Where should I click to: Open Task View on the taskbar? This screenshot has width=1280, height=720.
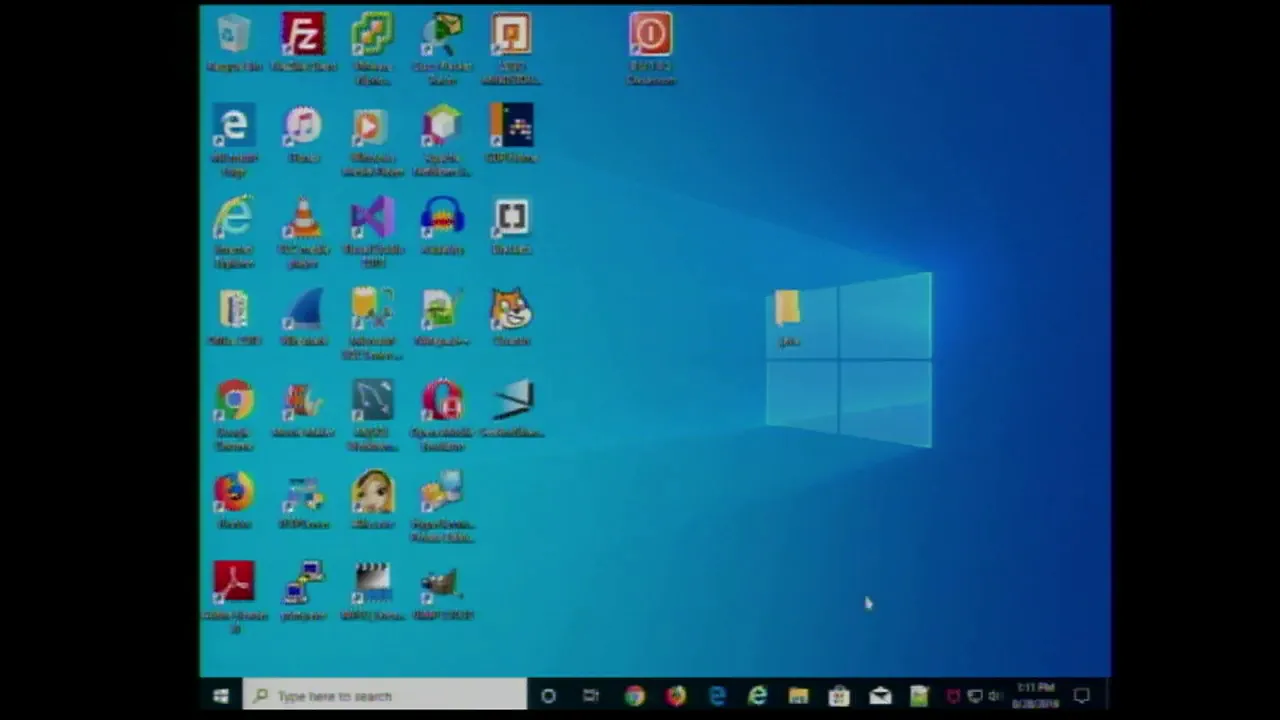pyautogui.click(x=590, y=696)
